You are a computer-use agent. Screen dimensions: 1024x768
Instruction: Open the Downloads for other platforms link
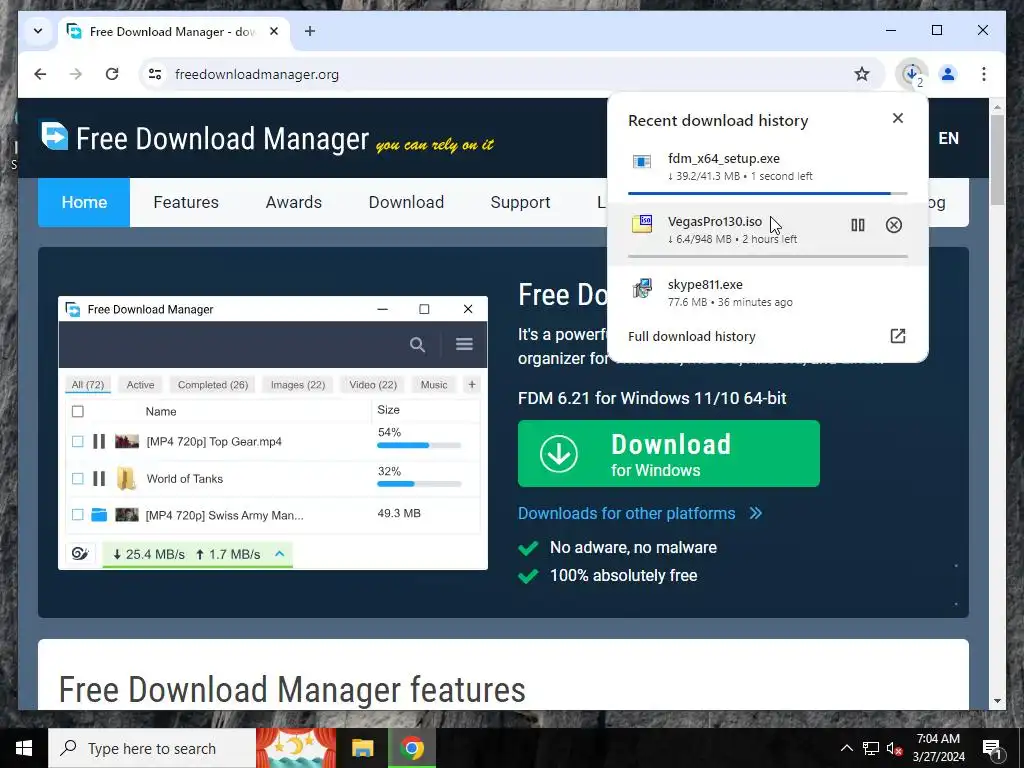point(626,513)
